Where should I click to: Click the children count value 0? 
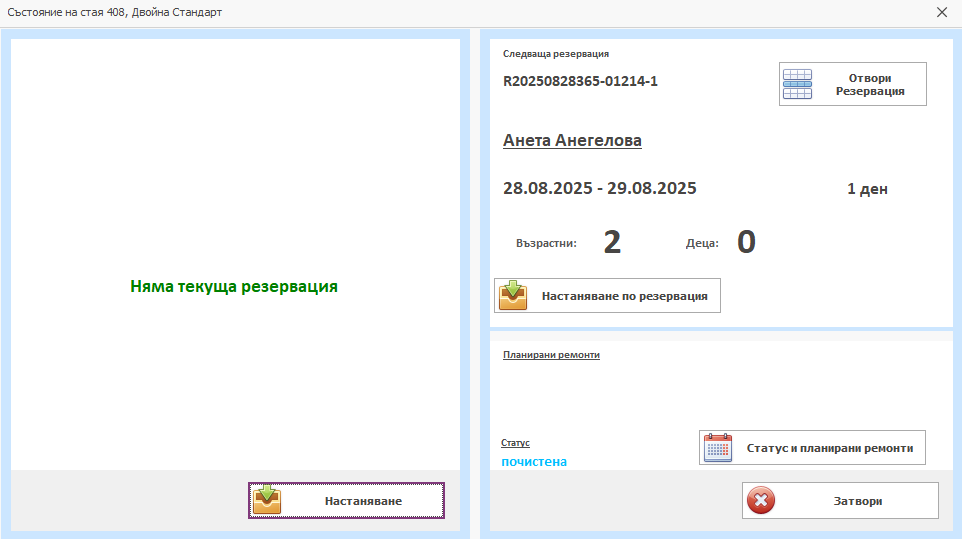[746, 242]
